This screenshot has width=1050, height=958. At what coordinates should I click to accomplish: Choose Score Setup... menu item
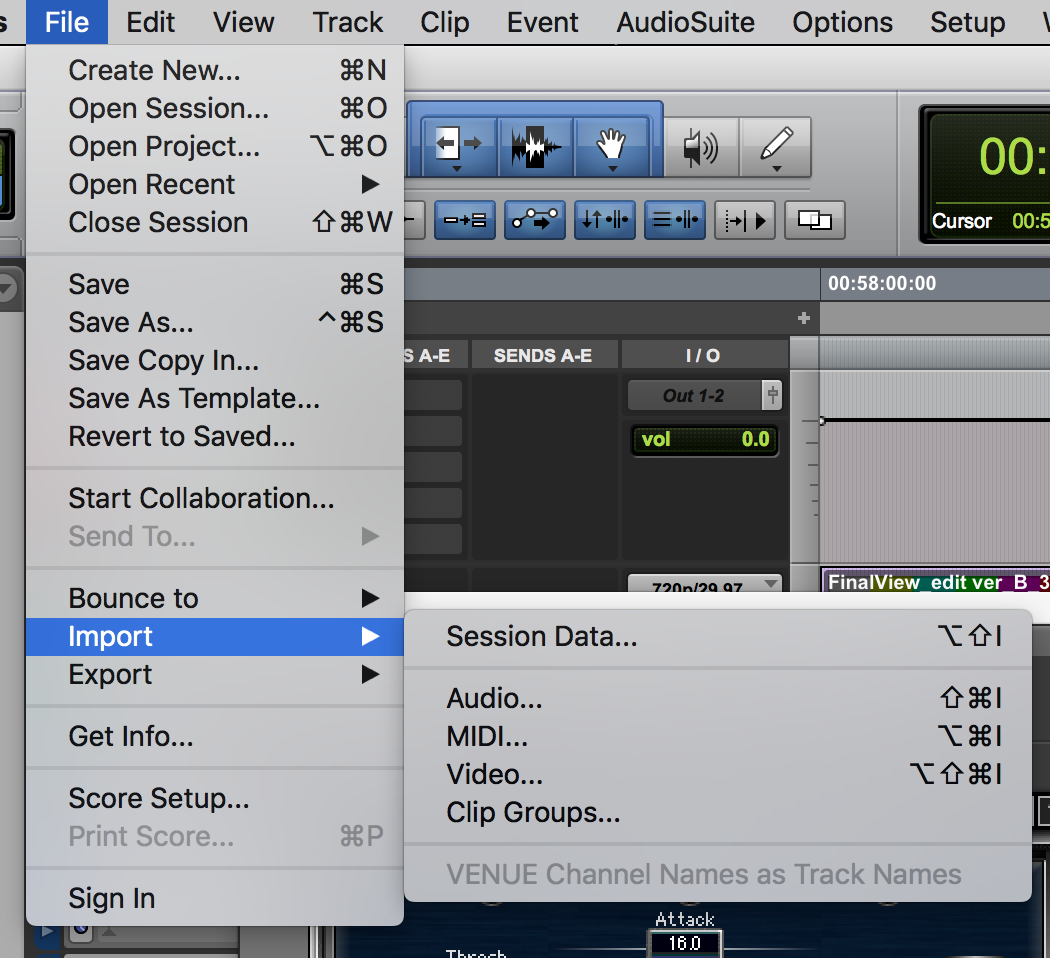tap(214, 799)
